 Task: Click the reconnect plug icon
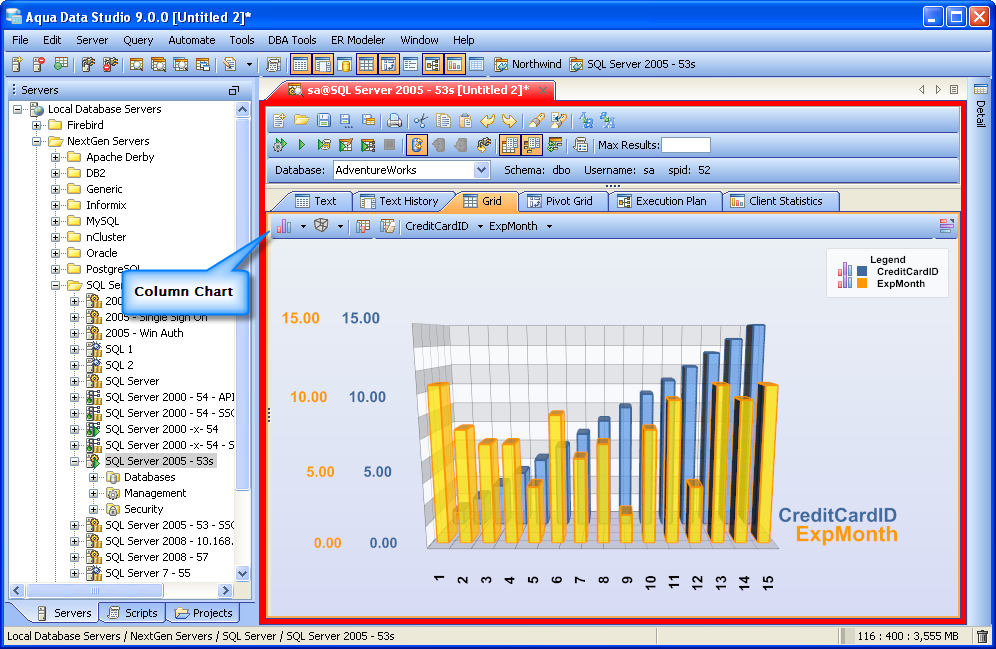pos(483,145)
